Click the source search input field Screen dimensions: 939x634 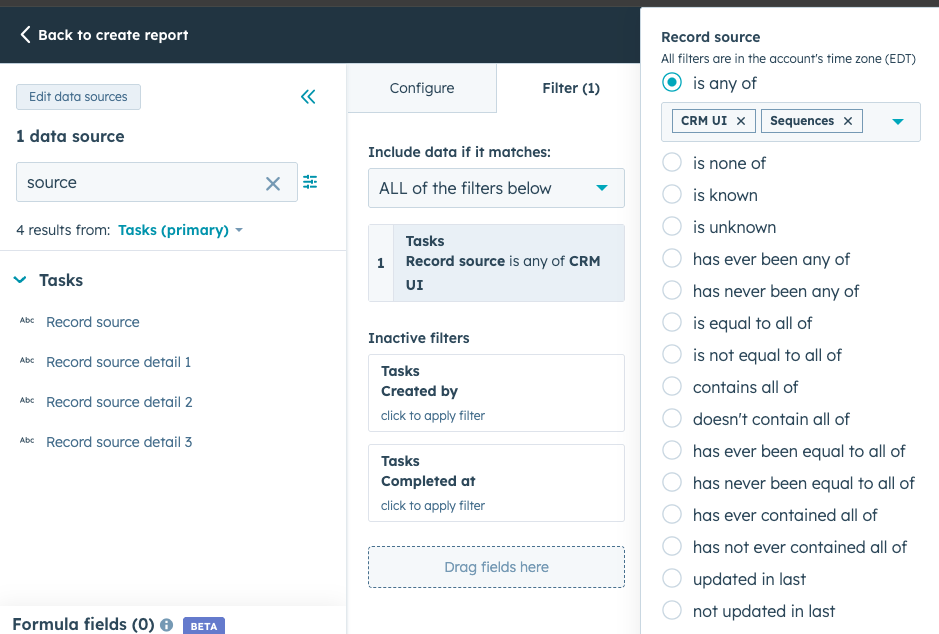[x=140, y=181]
